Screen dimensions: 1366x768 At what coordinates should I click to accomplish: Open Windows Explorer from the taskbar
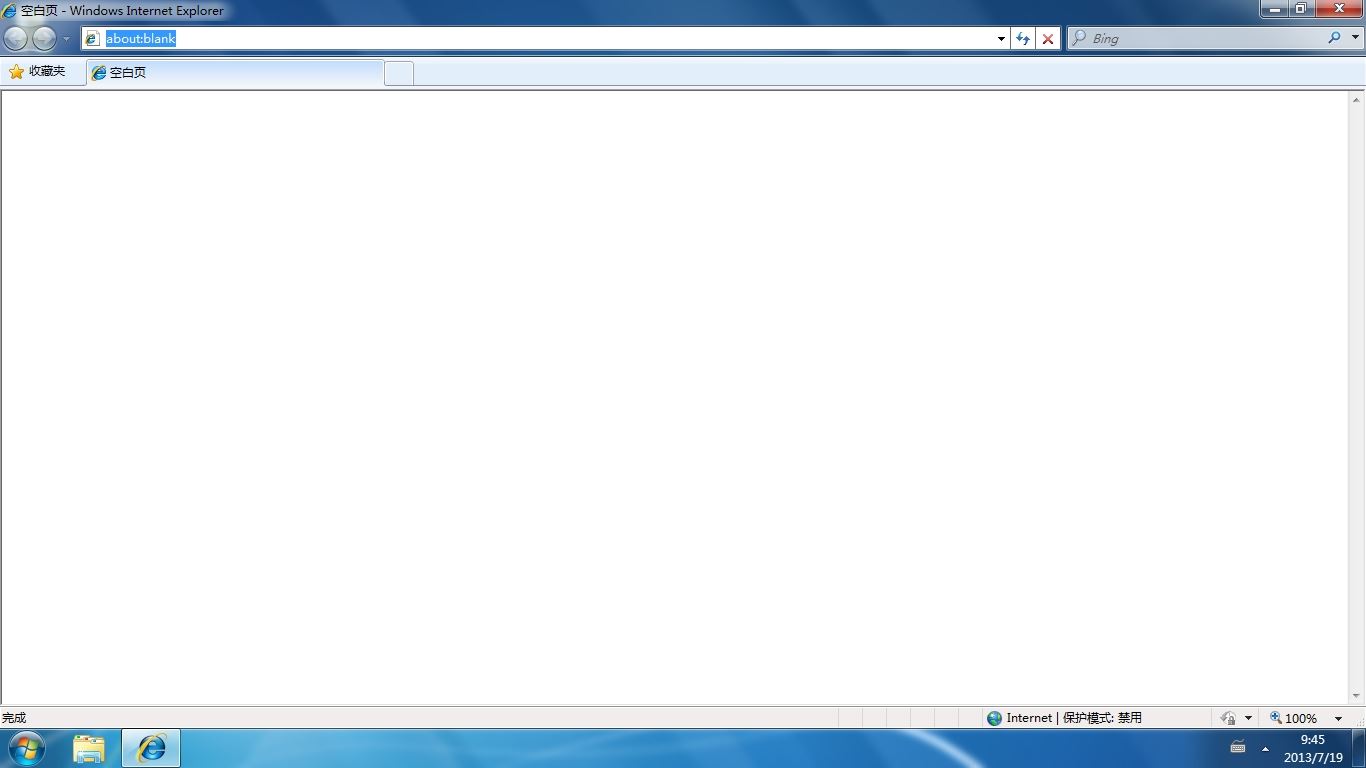pyautogui.click(x=89, y=748)
